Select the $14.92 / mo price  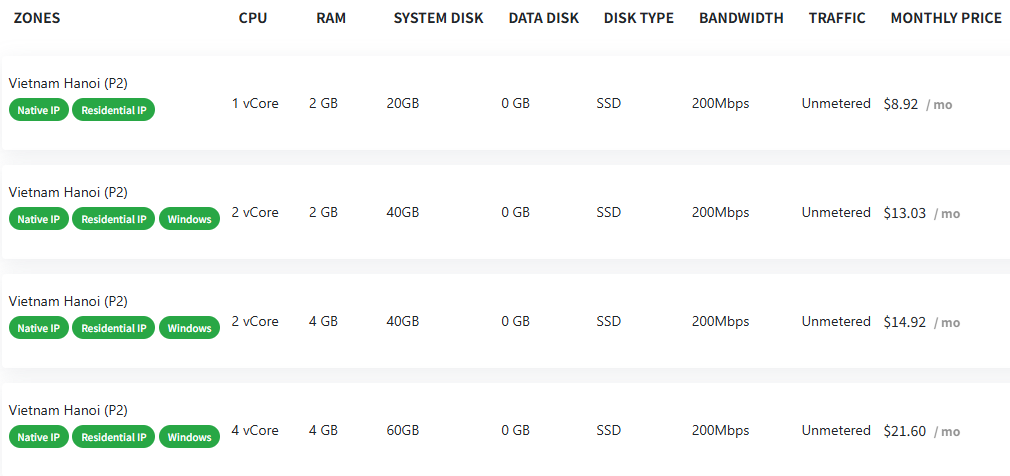(921, 322)
